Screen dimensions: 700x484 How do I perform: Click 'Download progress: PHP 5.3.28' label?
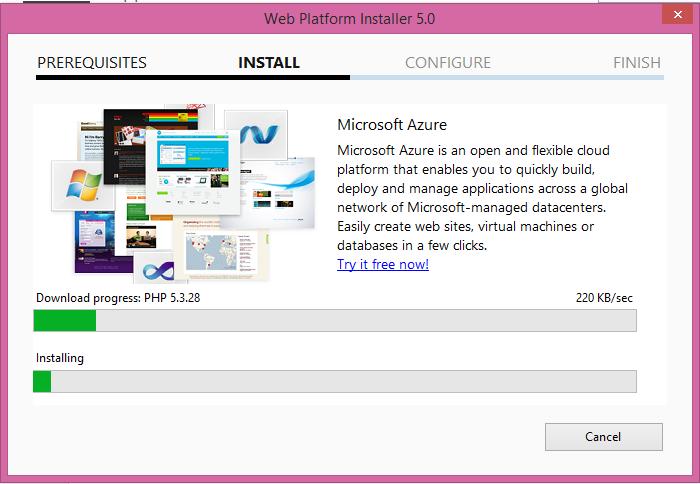[118, 298]
